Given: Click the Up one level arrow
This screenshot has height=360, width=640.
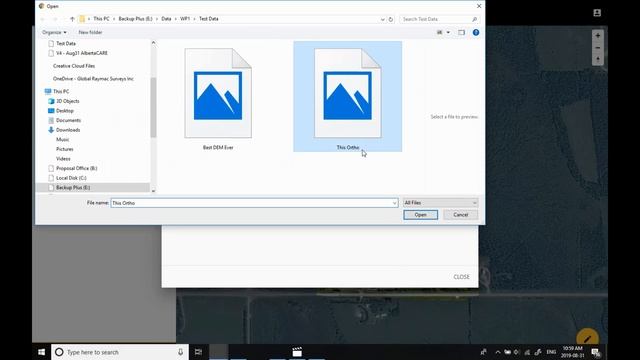Looking at the screenshot, I should click(x=72, y=19).
